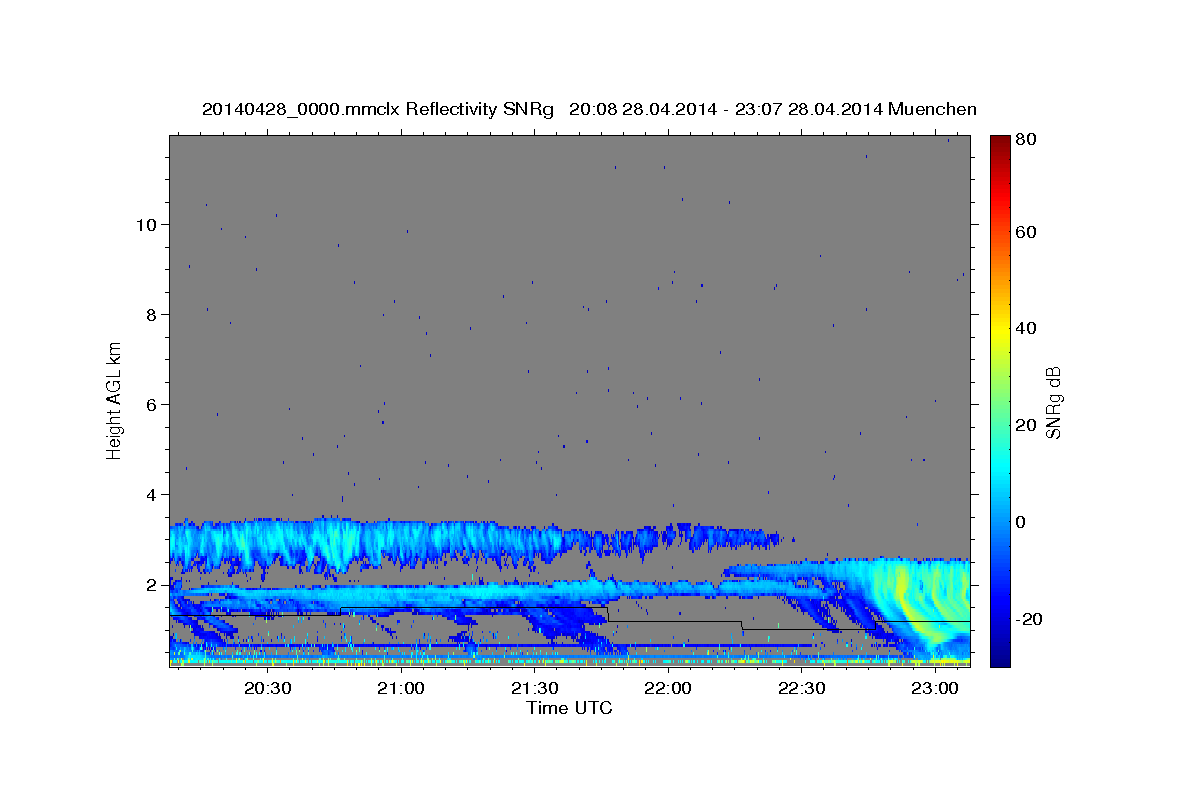This screenshot has height=800, width=1200.
Task: Click the height tick label 6
Action: point(152,405)
